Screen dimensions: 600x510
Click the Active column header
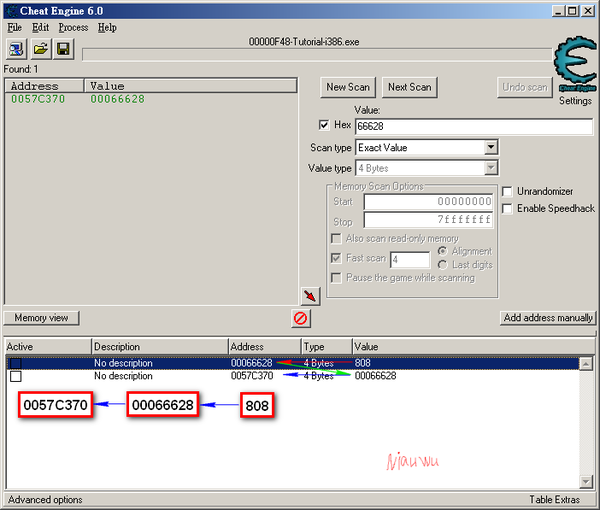coord(48,347)
